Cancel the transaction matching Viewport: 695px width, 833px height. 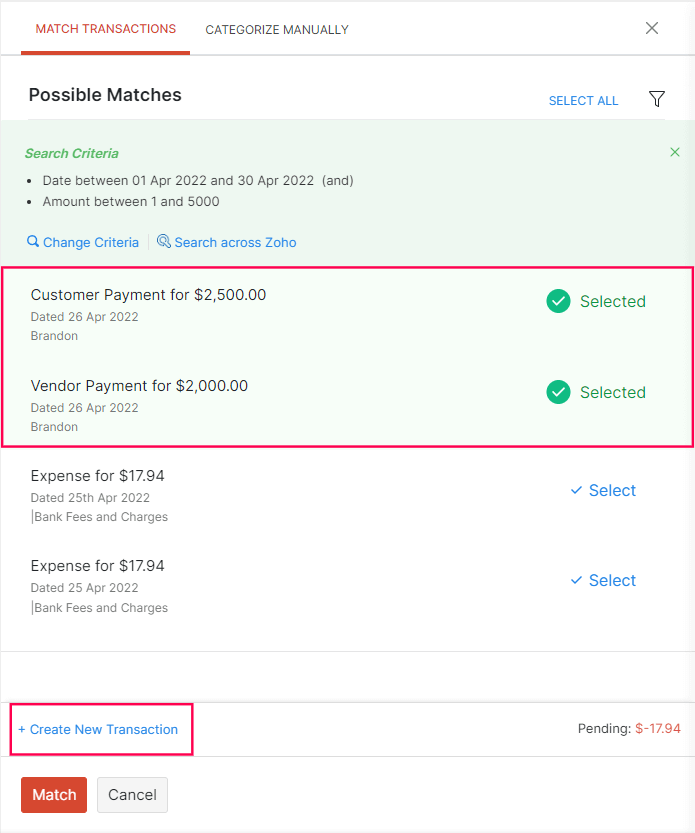point(131,794)
